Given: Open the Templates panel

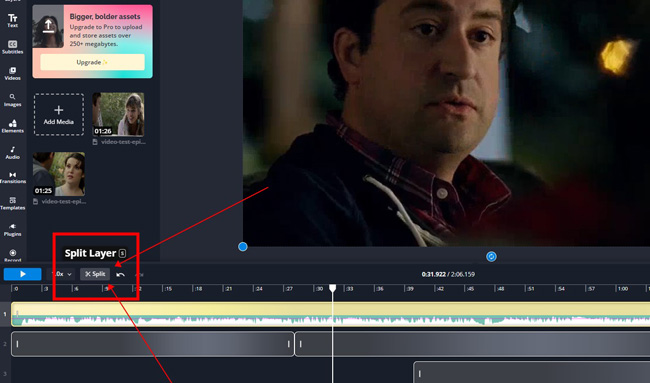Looking at the screenshot, I should (x=12, y=203).
